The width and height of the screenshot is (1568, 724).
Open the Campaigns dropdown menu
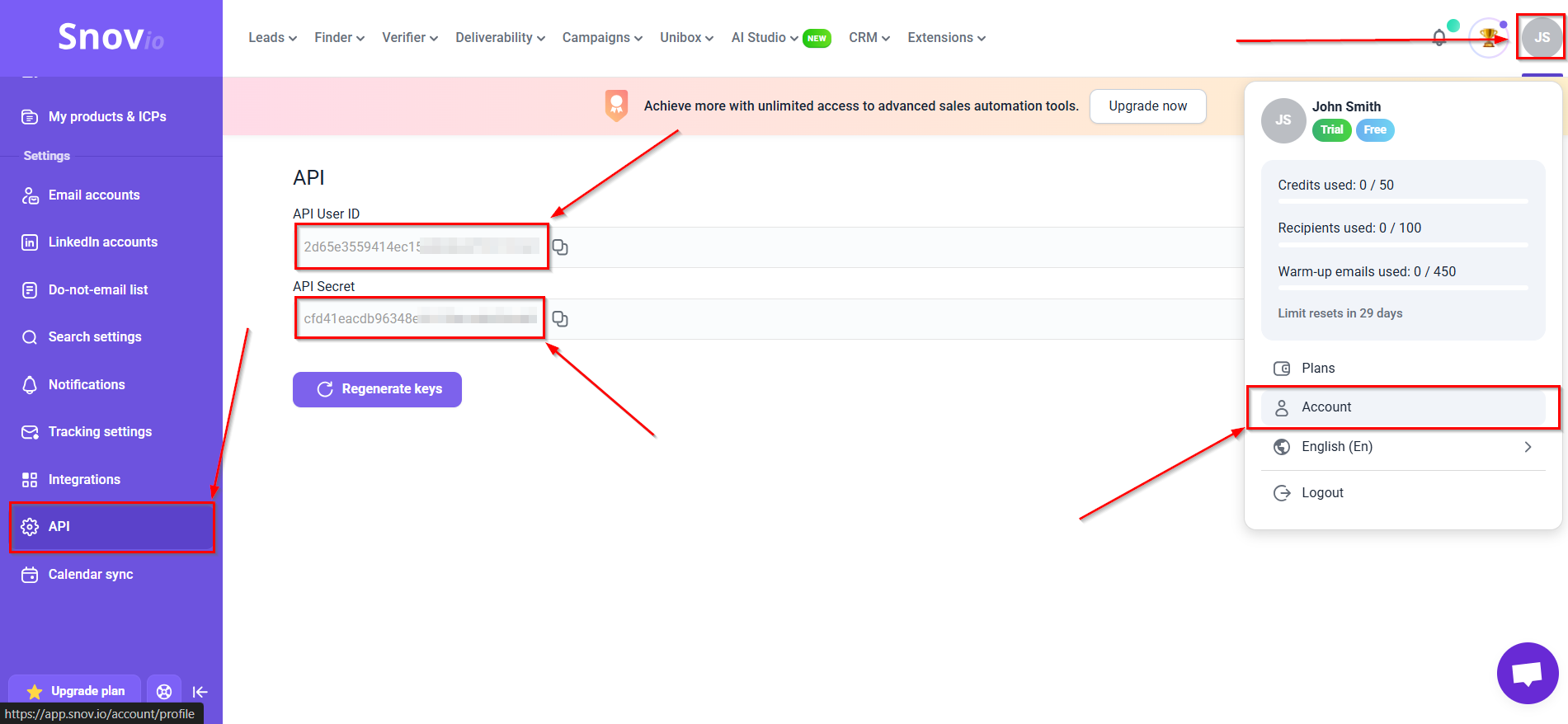pos(601,38)
